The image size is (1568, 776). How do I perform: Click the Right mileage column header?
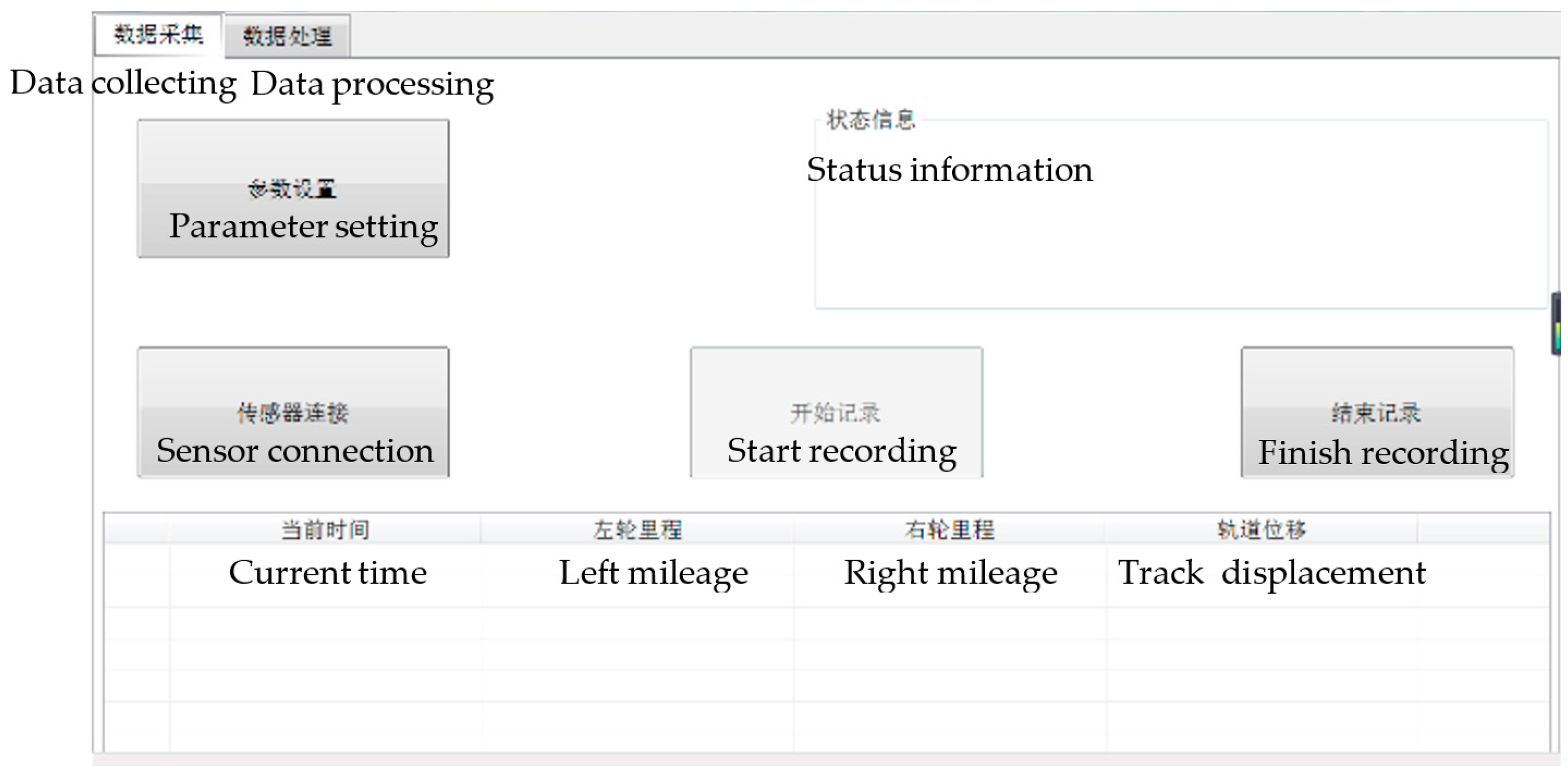[x=950, y=529]
